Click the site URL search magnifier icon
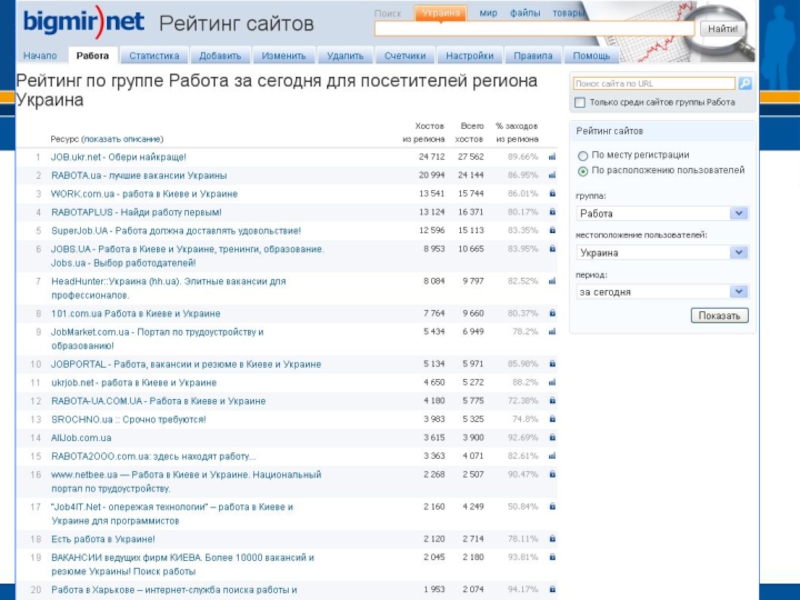This screenshot has width=800, height=600. [745, 84]
